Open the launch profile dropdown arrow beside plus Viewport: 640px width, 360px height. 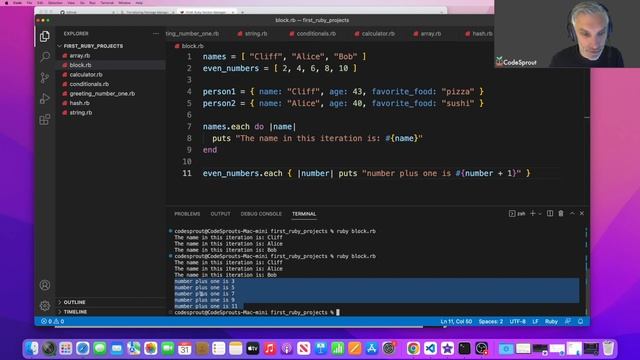point(540,214)
